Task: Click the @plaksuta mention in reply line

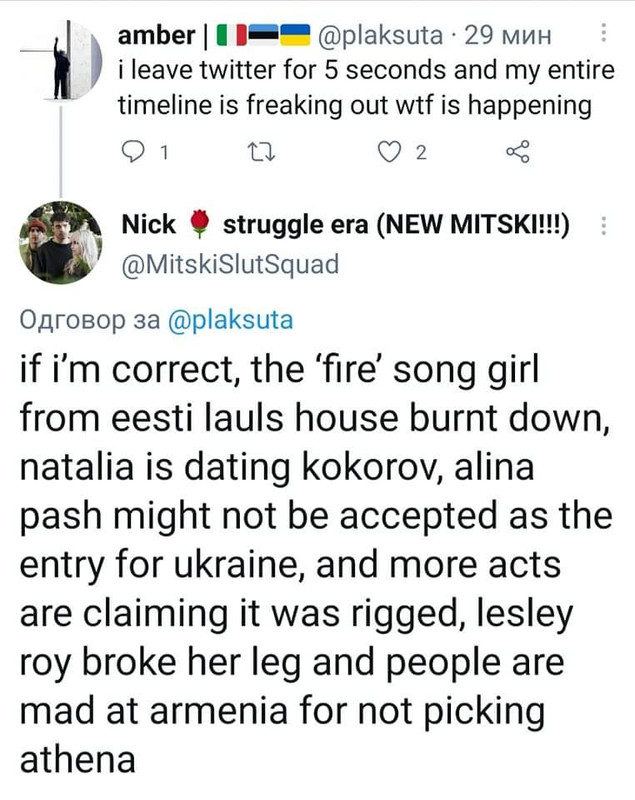Action: [x=226, y=320]
